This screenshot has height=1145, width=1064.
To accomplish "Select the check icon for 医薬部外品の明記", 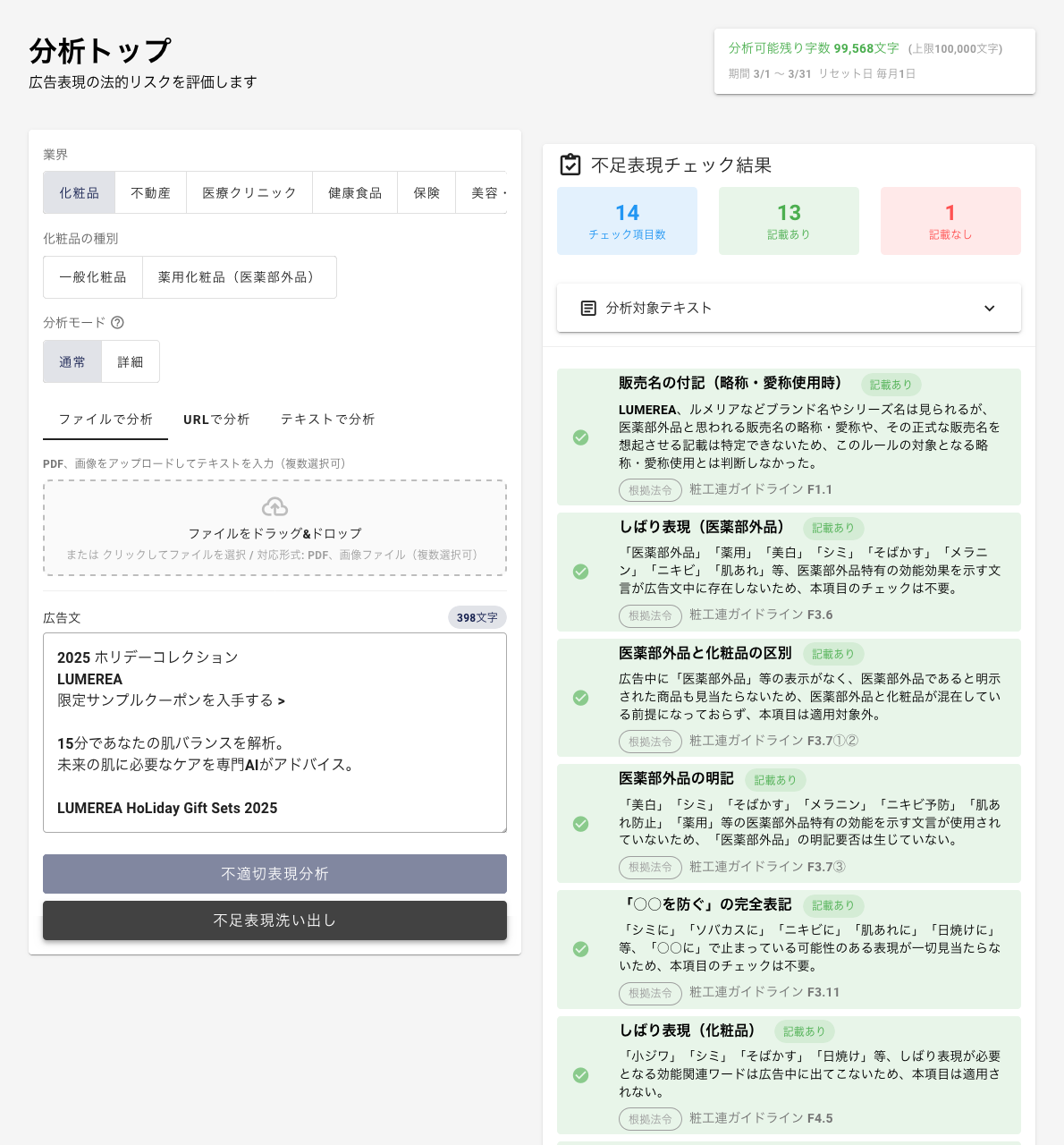I will pos(580,824).
